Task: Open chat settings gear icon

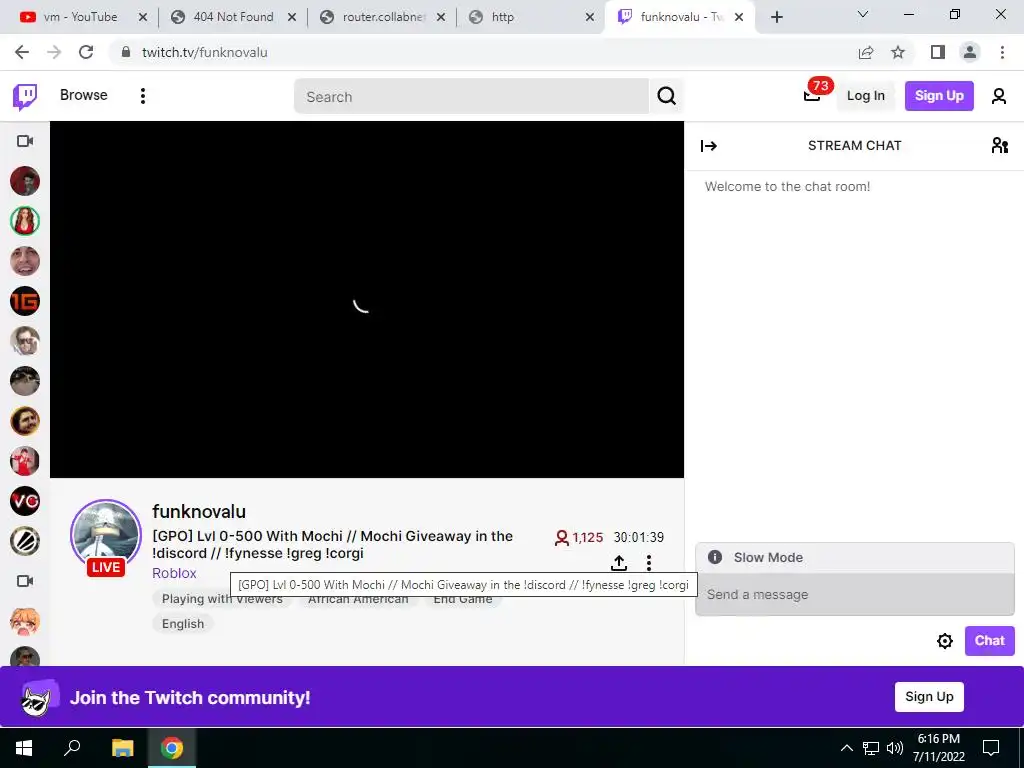Action: point(944,641)
